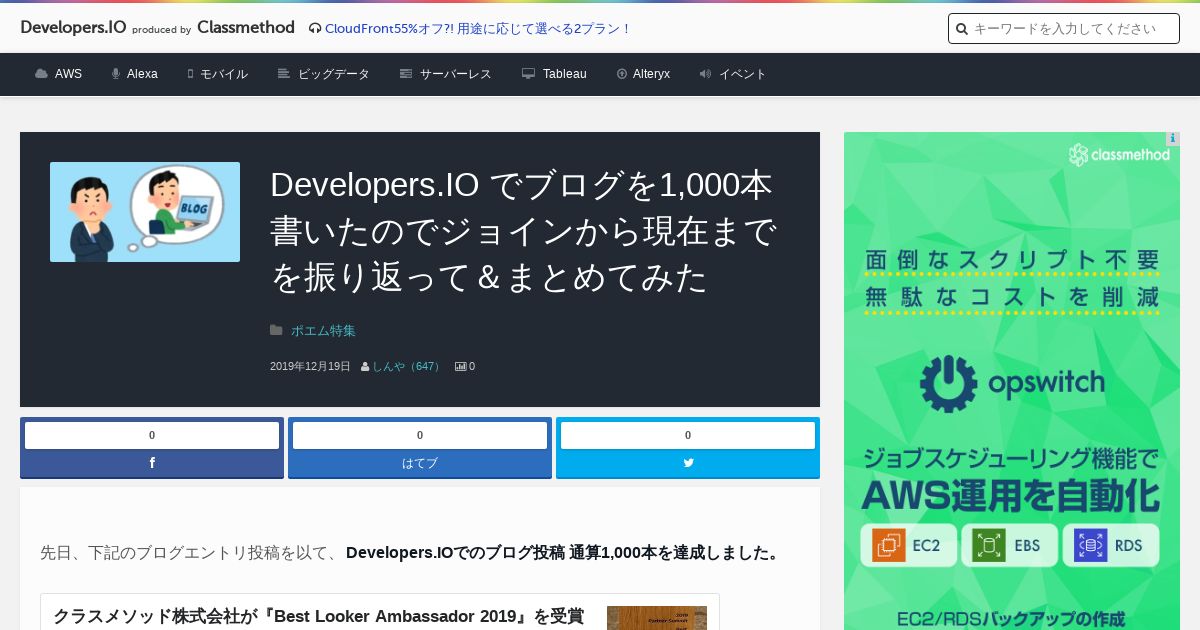1200x630 pixels.
Task: Click the RDS badge in the ad
Action: click(1111, 546)
